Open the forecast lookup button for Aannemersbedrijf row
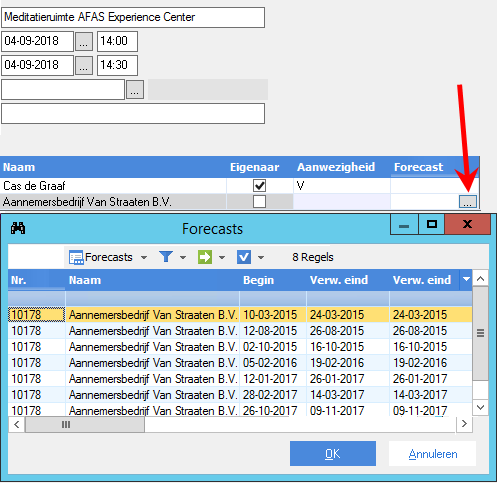 tap(468, 202)
